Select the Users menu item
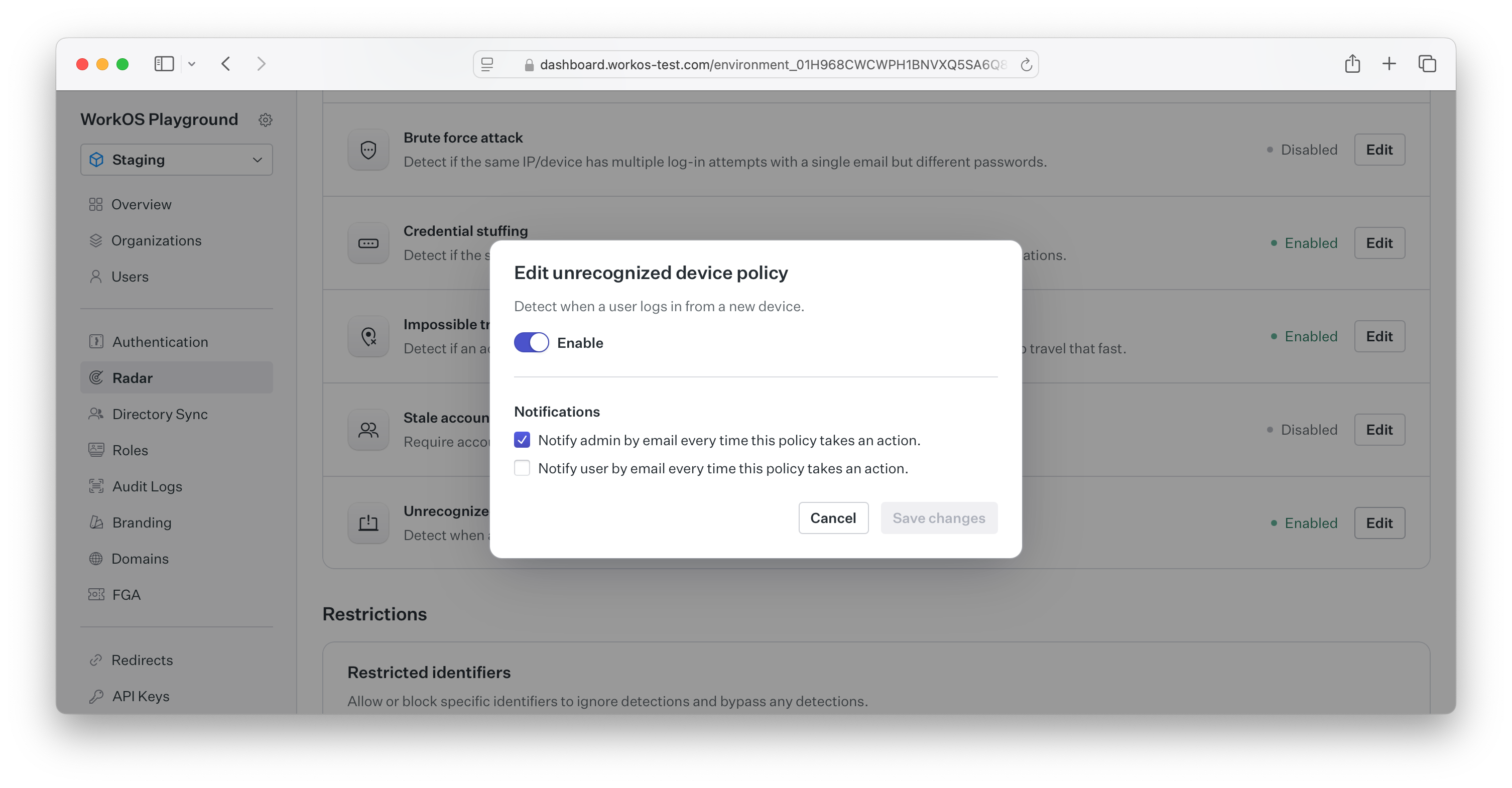 coord(130,275)
